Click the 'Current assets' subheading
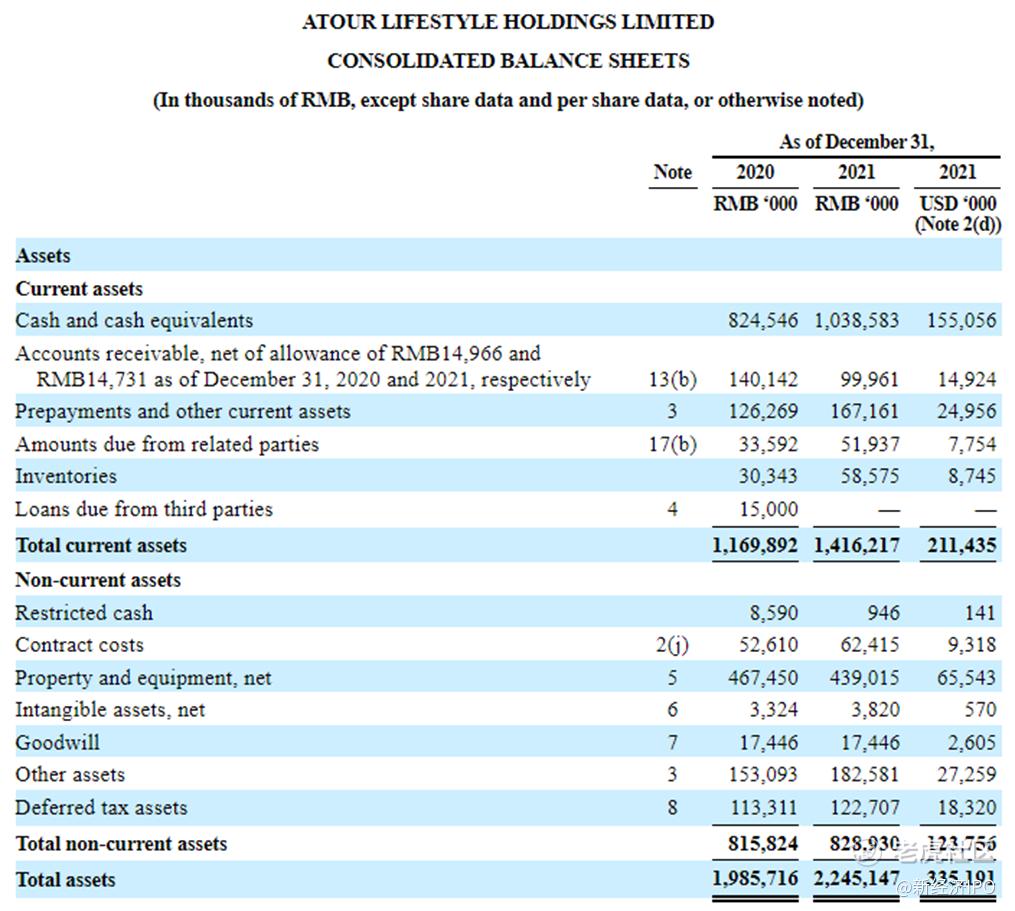Viewport: 1015px width, 911px height. tap(79, 289)
